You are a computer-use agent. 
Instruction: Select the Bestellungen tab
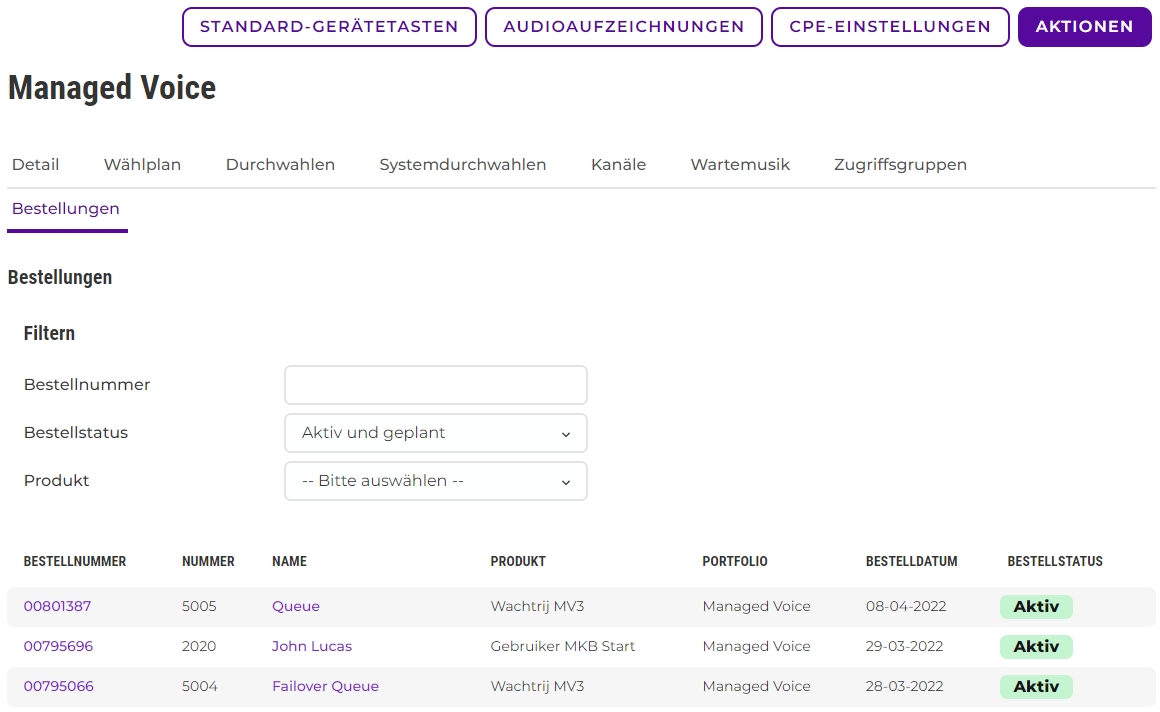tap(66, 209)
